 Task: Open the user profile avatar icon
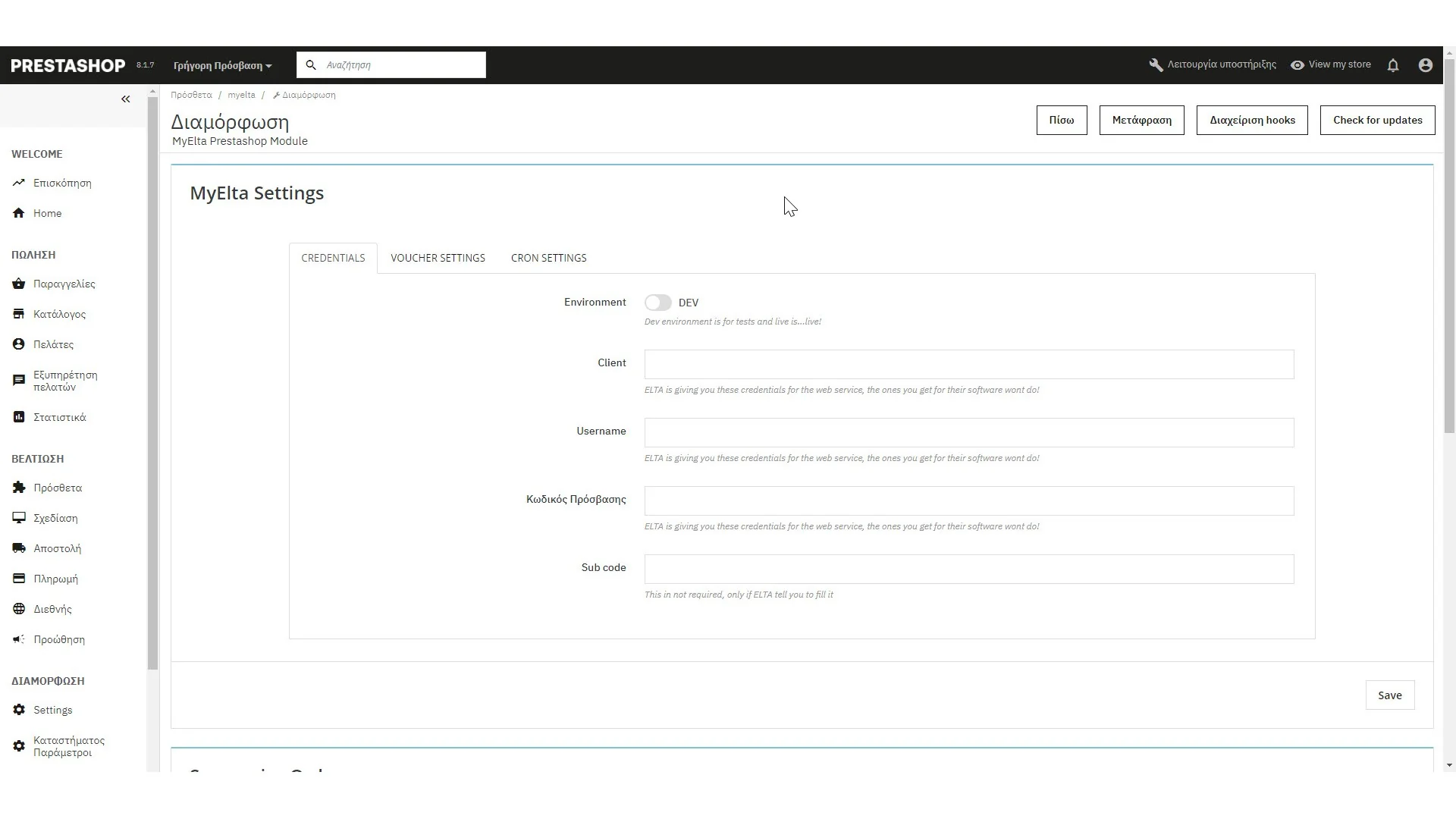tap(1425, 66)
